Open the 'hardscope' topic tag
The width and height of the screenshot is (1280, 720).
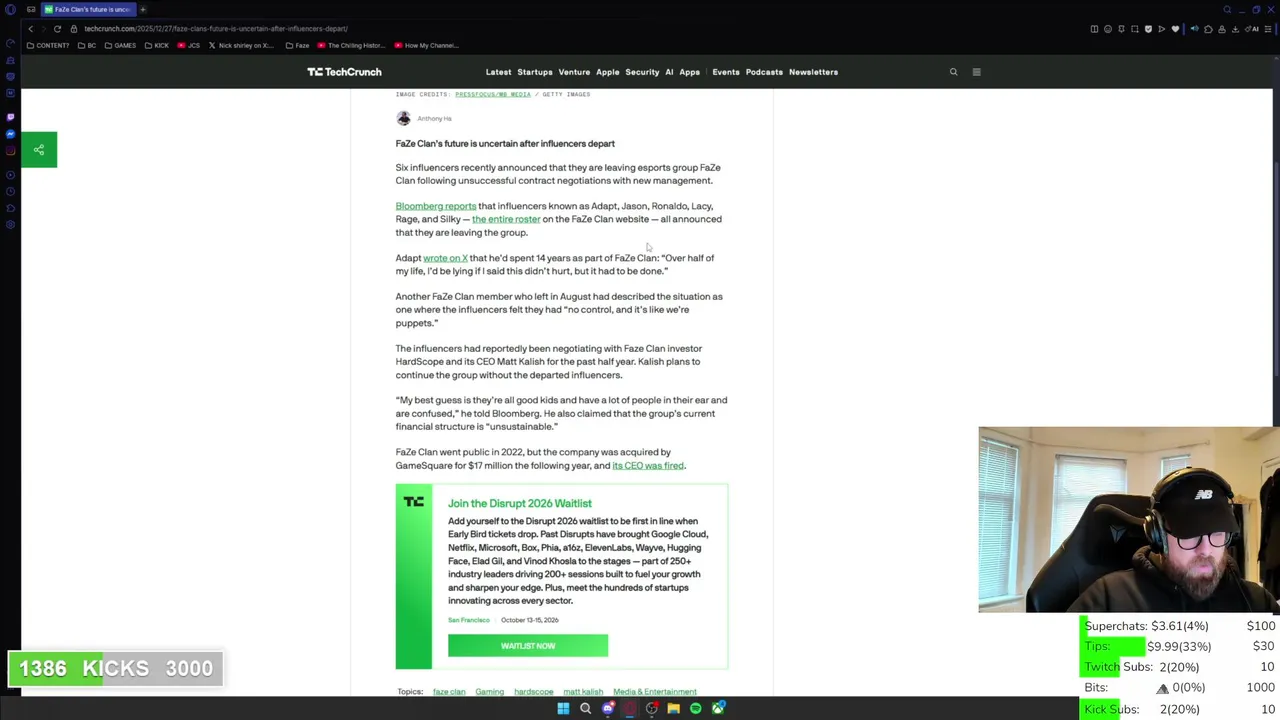coord(533,692)
